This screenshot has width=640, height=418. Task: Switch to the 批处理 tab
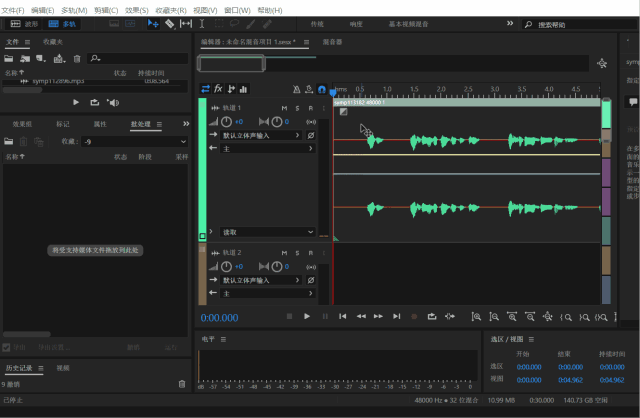(140, 124)
